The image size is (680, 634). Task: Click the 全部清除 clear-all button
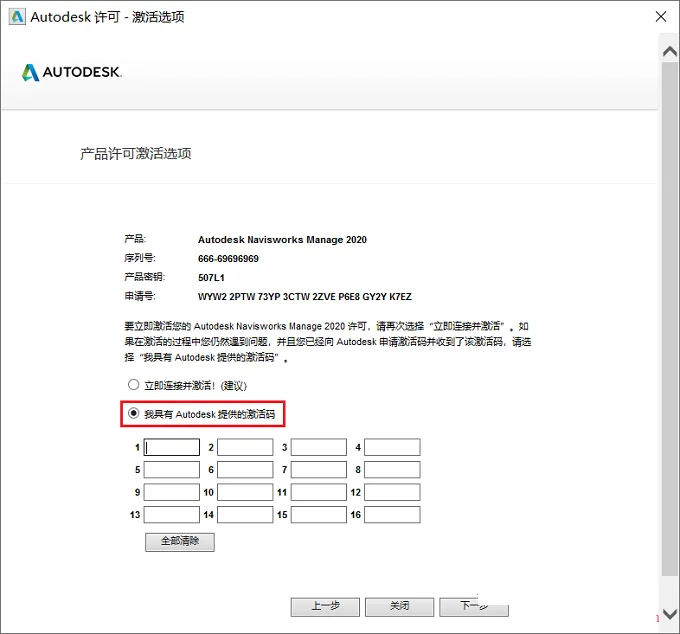tap(180, 542)
